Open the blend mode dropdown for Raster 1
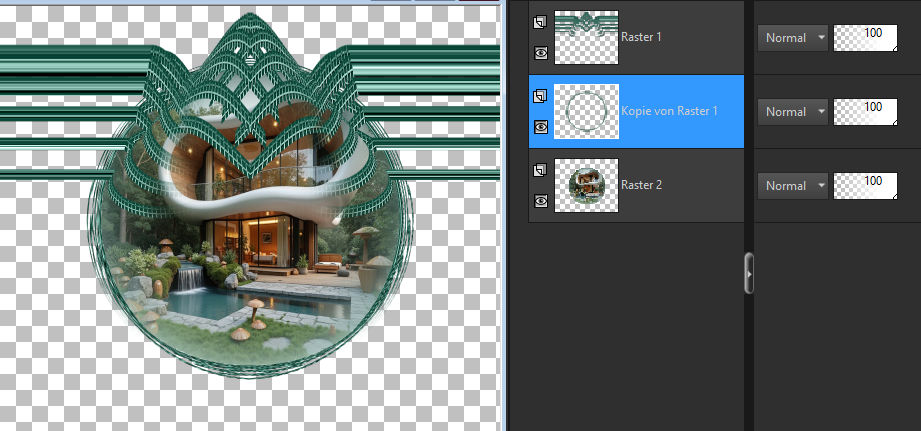 click(x=793, y=38)
